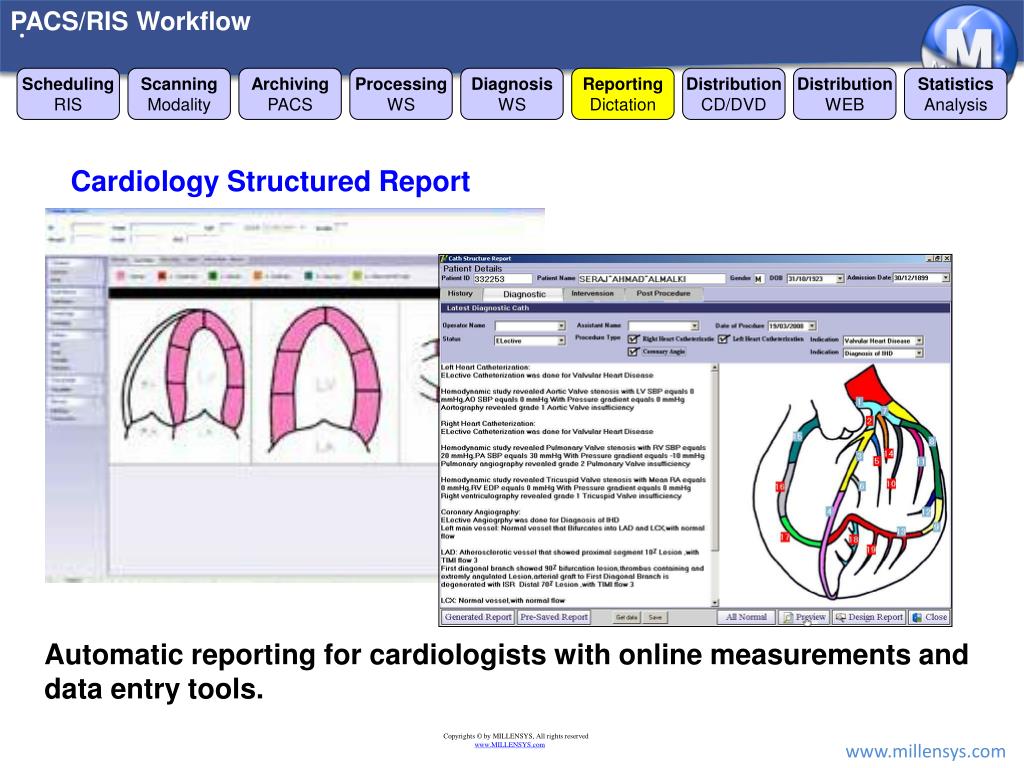Click the Get data button
This screenshot has height=768, width=1024.
click(x=627, y=617)
